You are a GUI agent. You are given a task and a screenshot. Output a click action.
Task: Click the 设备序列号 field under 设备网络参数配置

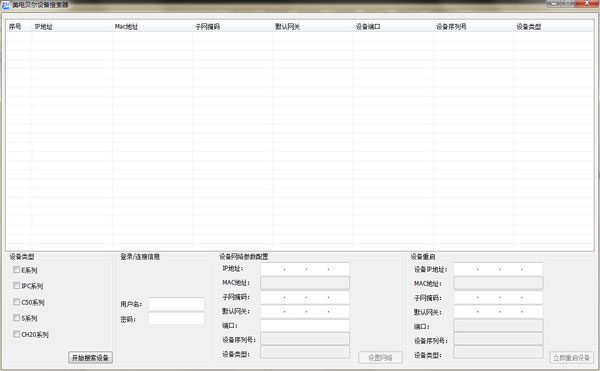(x=305, y=339)
